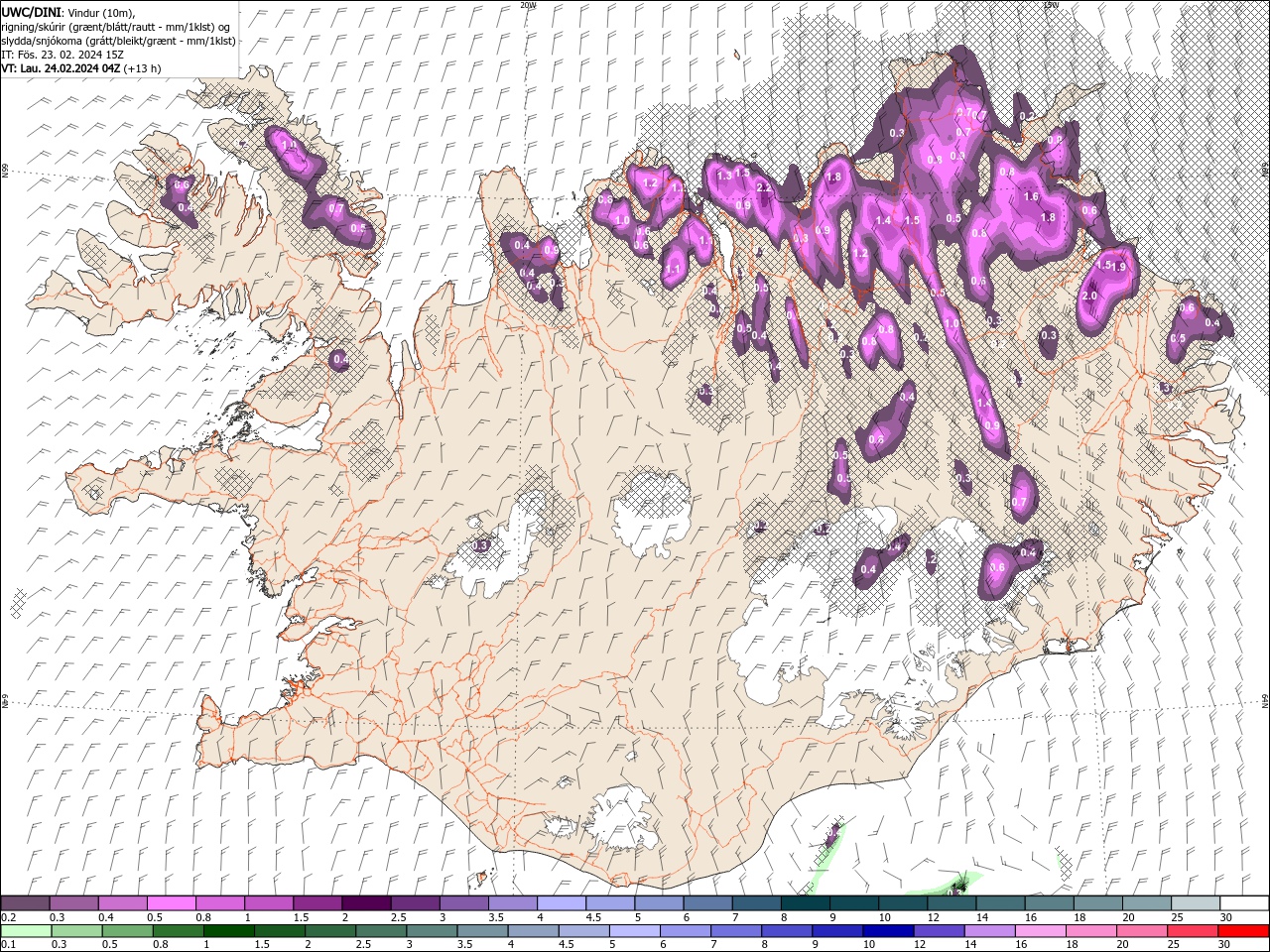Click the 2.0 snowfall value on the map

click(1089, 296)
